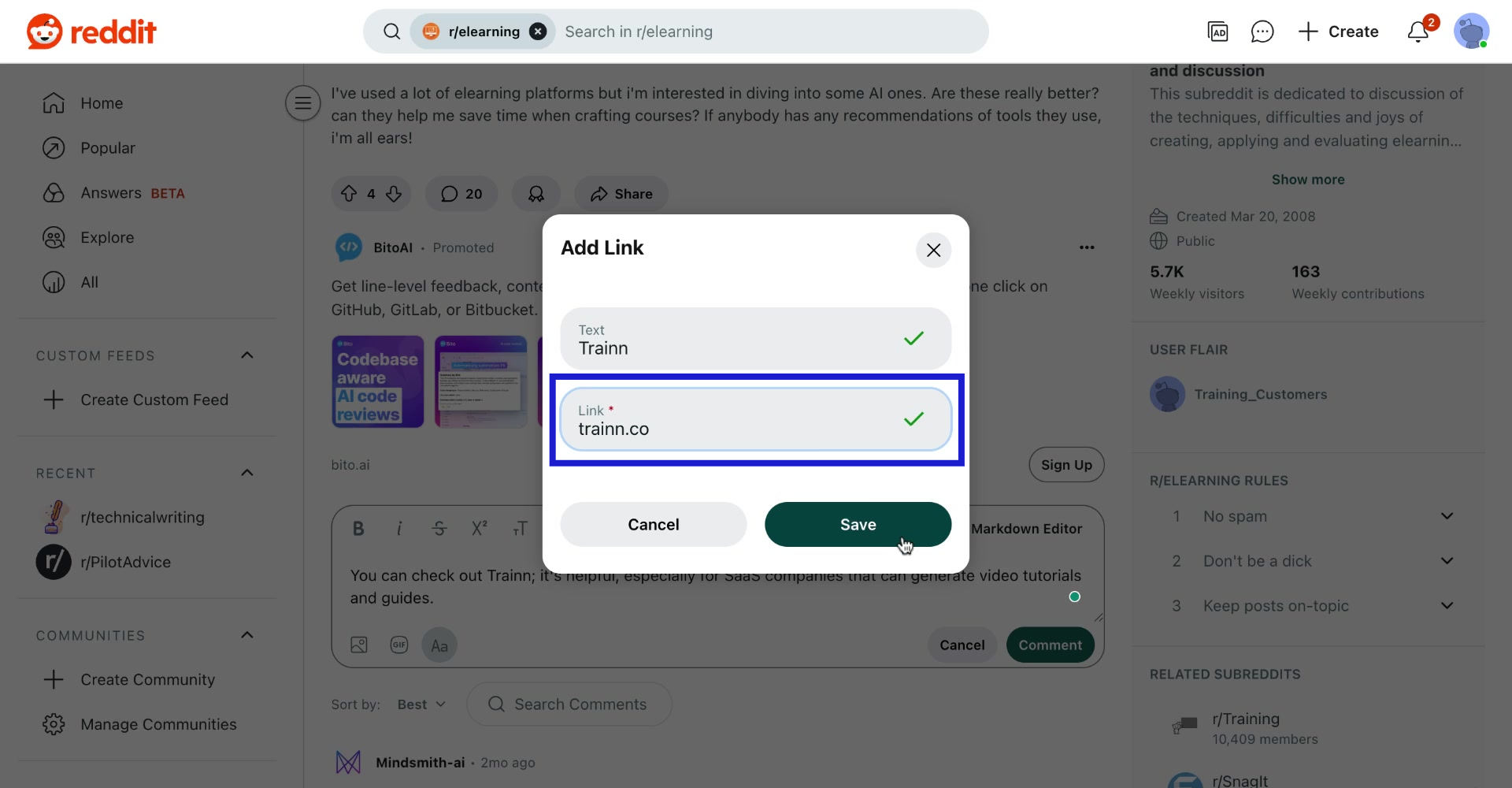Collapse the CUSTOM FEEDS section

click(246, 355)
